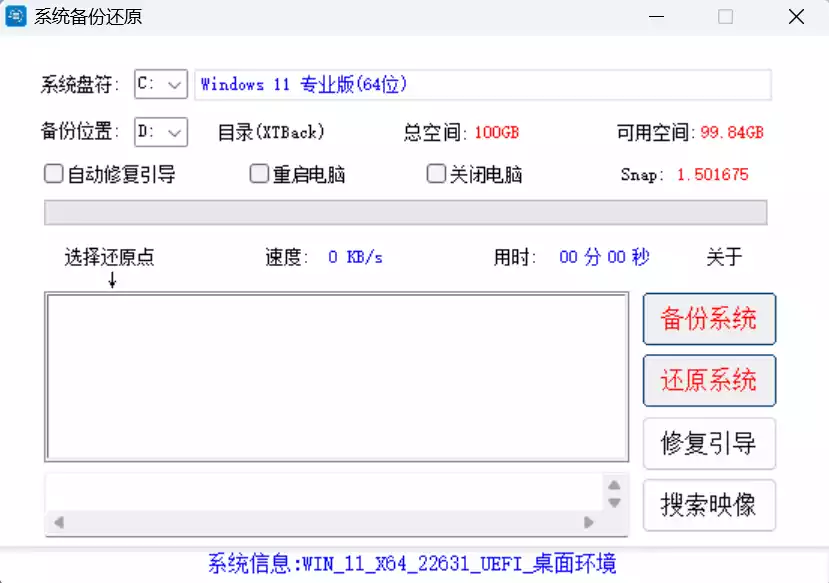Click the 还原系统 button
This screenshot has height=583, width=829.
(709, 381)
